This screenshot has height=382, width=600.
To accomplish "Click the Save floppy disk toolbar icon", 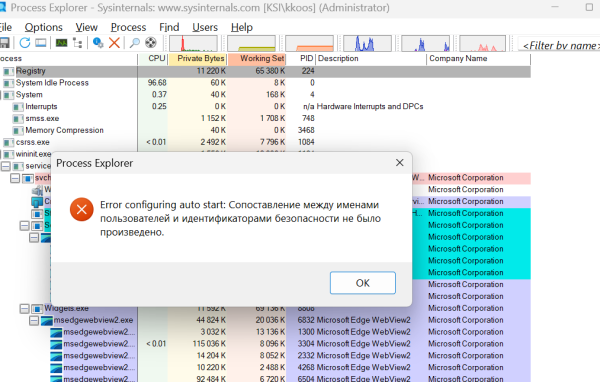I will (4, 42).
